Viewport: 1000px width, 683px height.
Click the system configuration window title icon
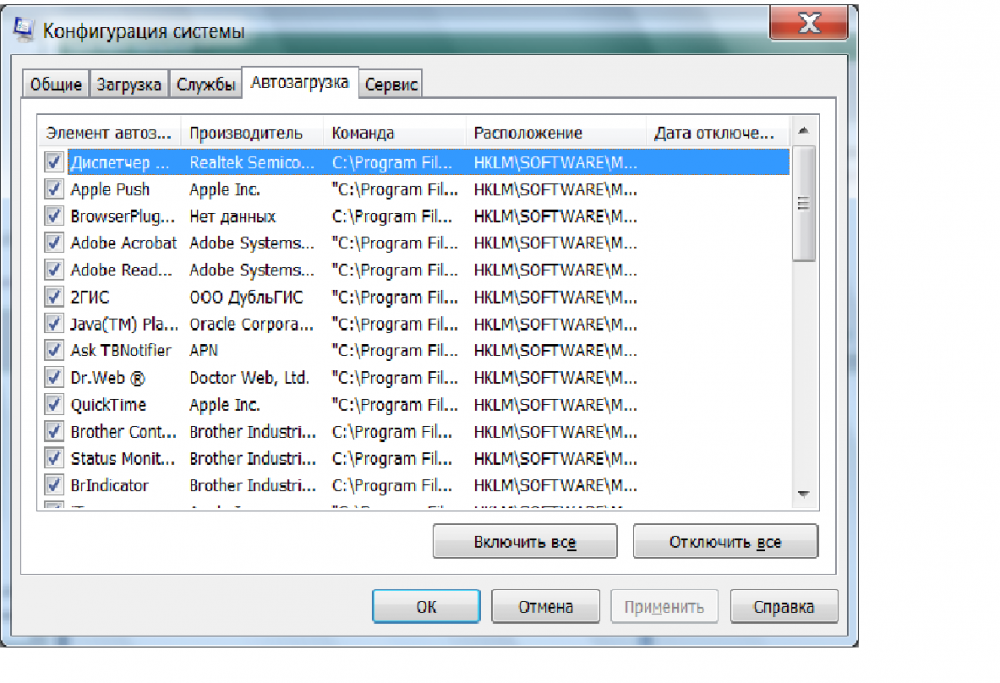(24, 29)
